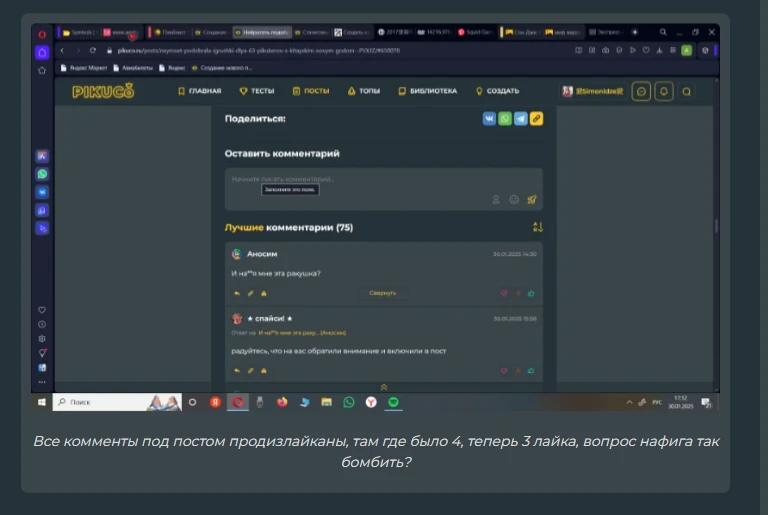
Task: Open Opera sidebar heart bookmarks icon
Action: point(42,310)
